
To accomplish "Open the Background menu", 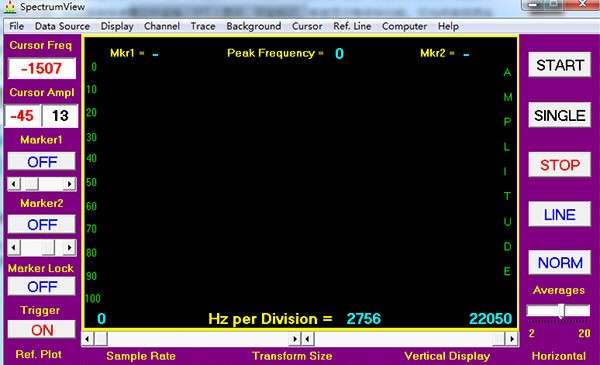I will (254, 26).
